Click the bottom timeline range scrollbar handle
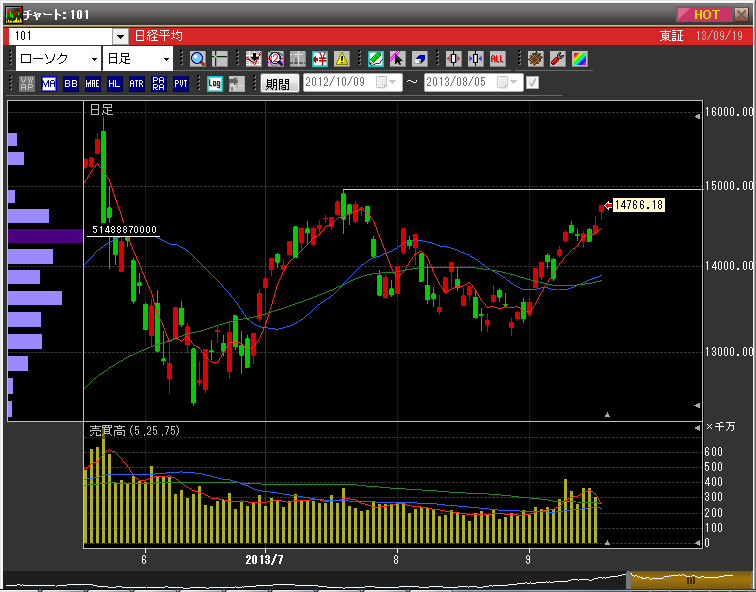 pyautogui.click(x=689, y=580)
